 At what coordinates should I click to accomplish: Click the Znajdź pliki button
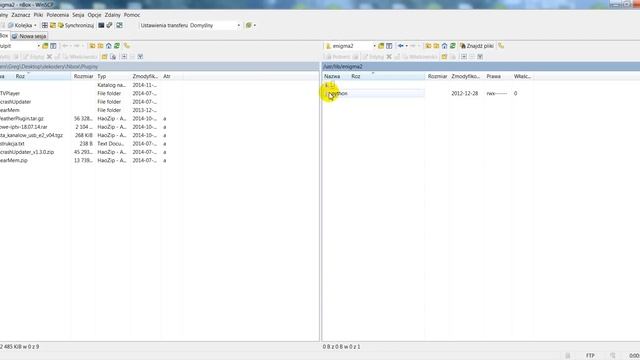click(x=477, y=46)
